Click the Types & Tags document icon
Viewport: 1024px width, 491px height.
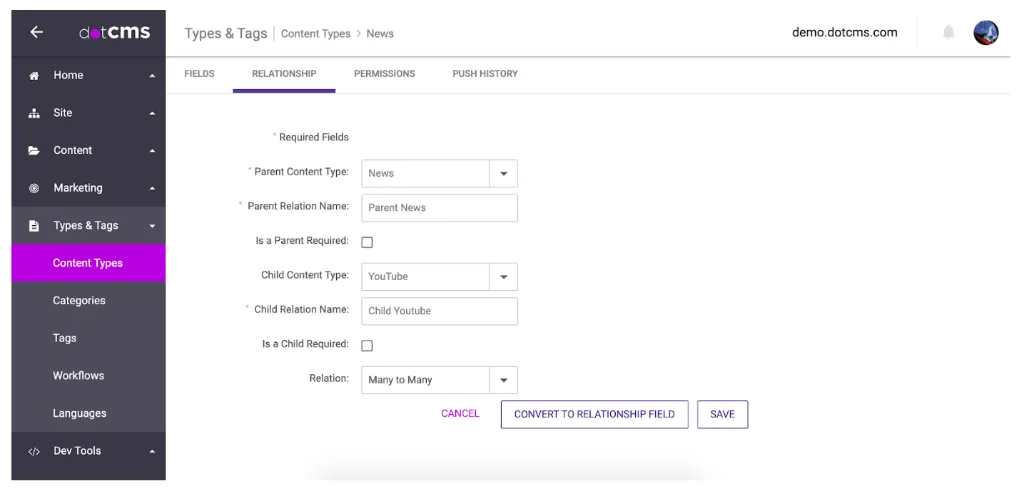[x=34, y=226]
